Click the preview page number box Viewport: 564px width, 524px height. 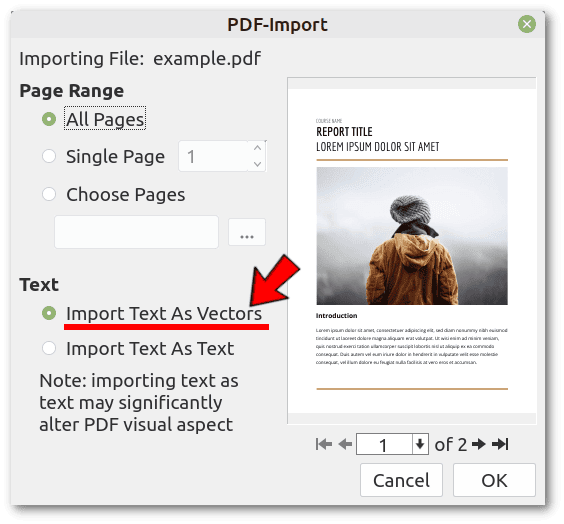pyautogui.click(x=384, y=444)
